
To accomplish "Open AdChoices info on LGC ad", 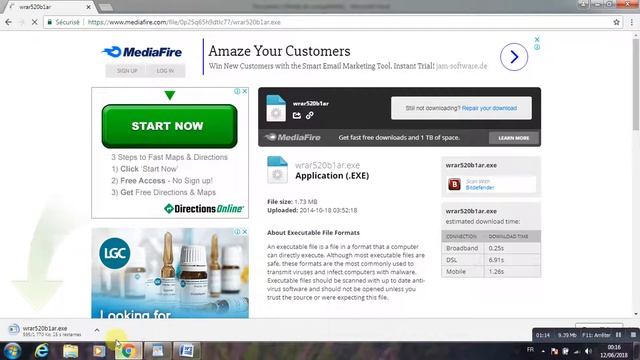I will (x=237, y=231).
